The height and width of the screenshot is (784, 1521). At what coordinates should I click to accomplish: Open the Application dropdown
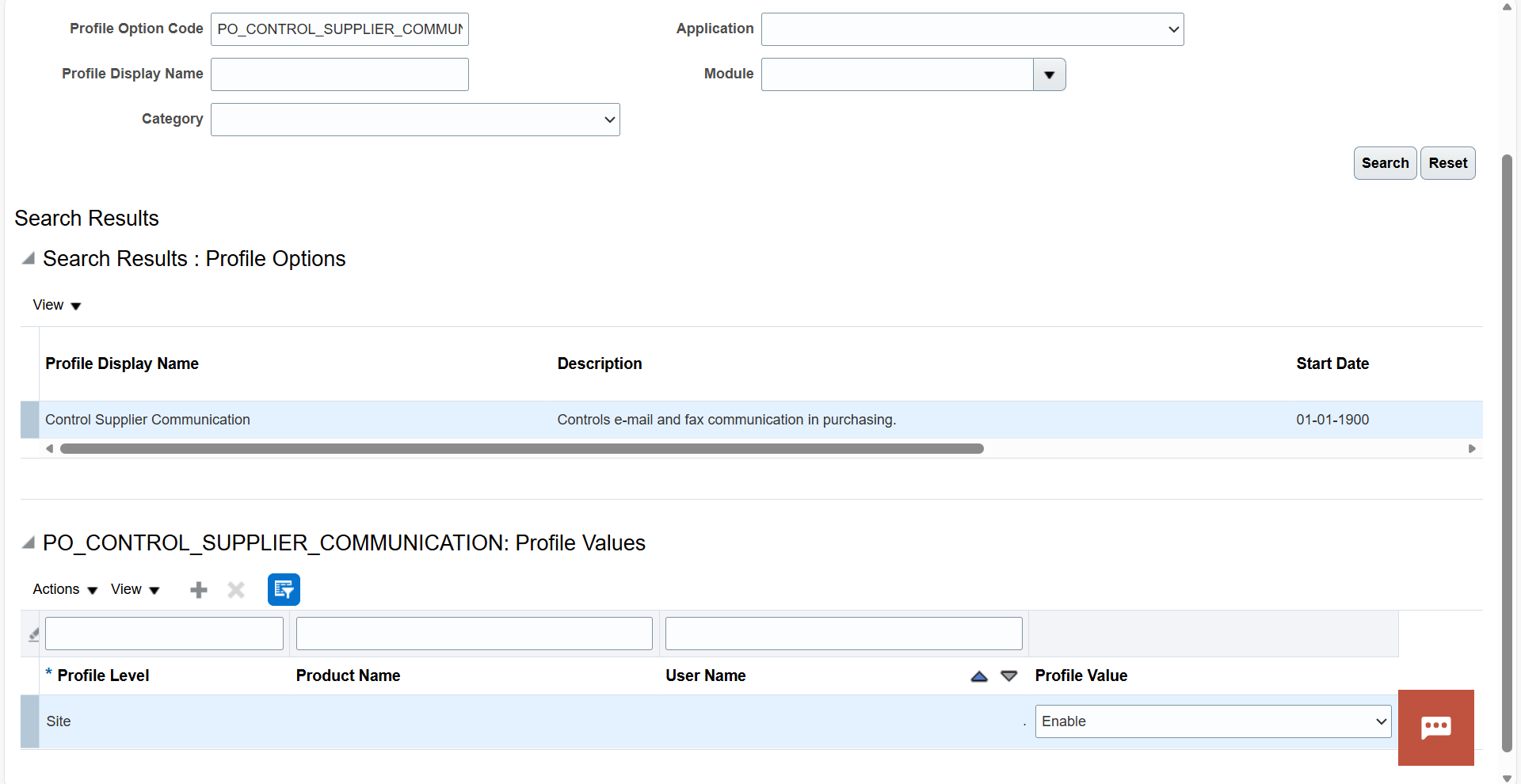(972, 29)
